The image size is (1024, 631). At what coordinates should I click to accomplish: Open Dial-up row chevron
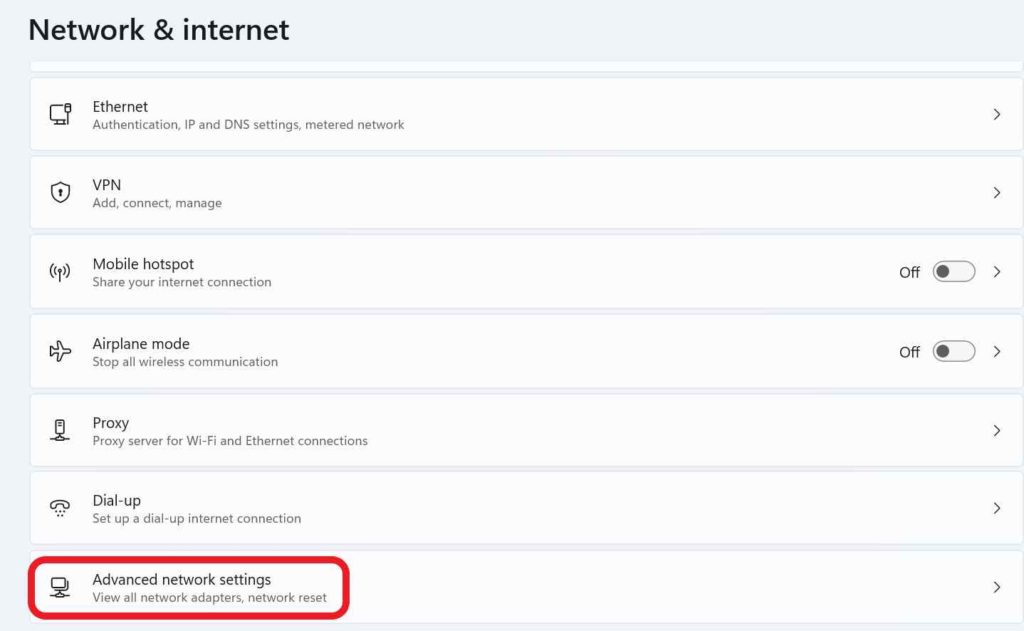pos(997,508)
